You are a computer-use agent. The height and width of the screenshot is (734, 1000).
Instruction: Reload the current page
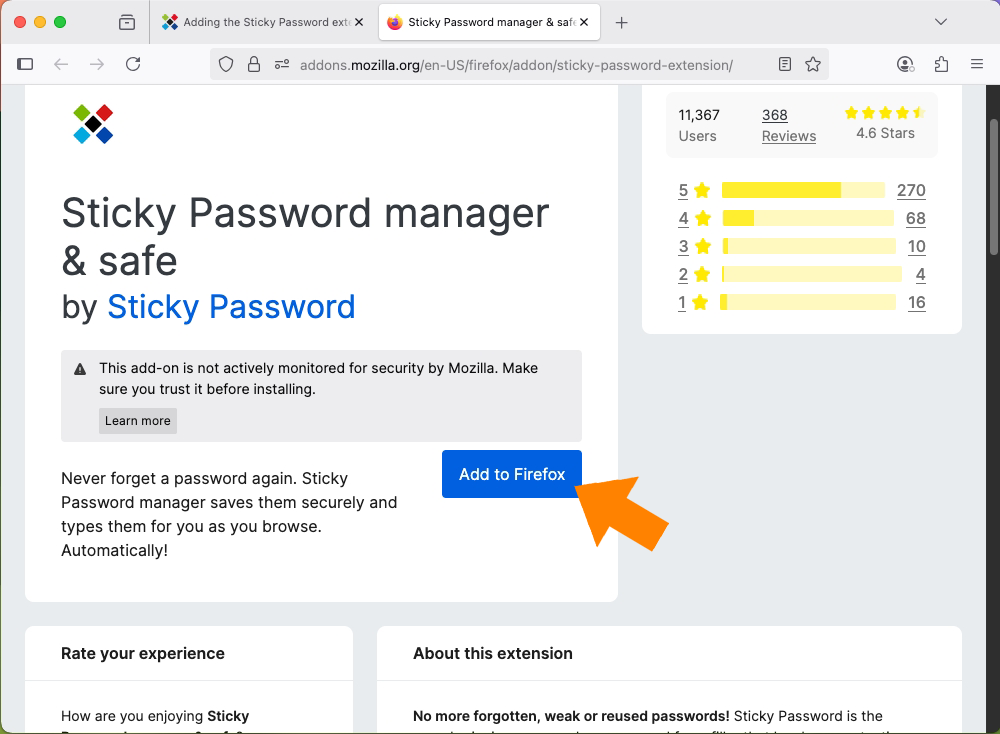click(133, 64)
